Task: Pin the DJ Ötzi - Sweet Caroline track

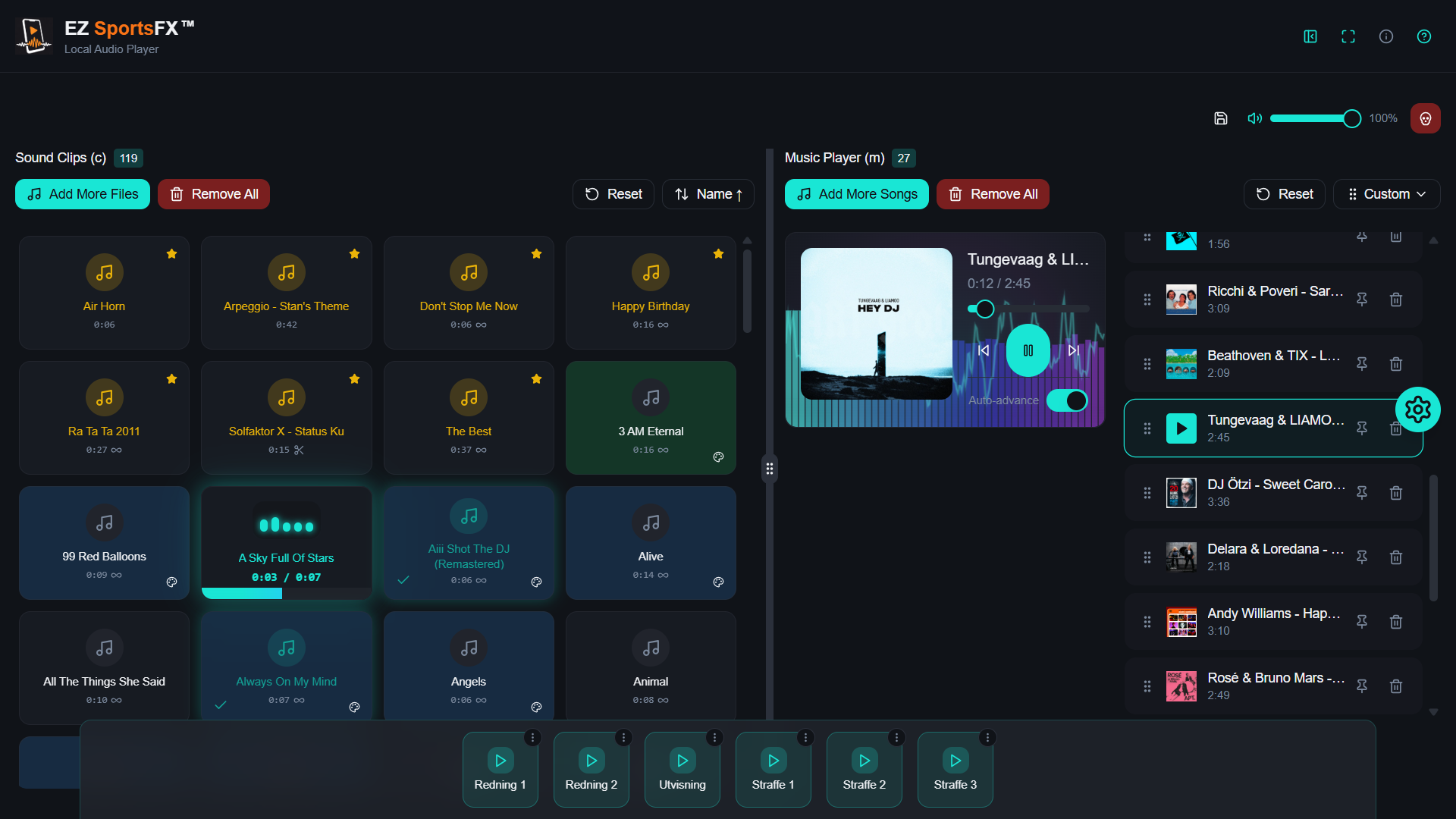Action: coord(1362,493)
